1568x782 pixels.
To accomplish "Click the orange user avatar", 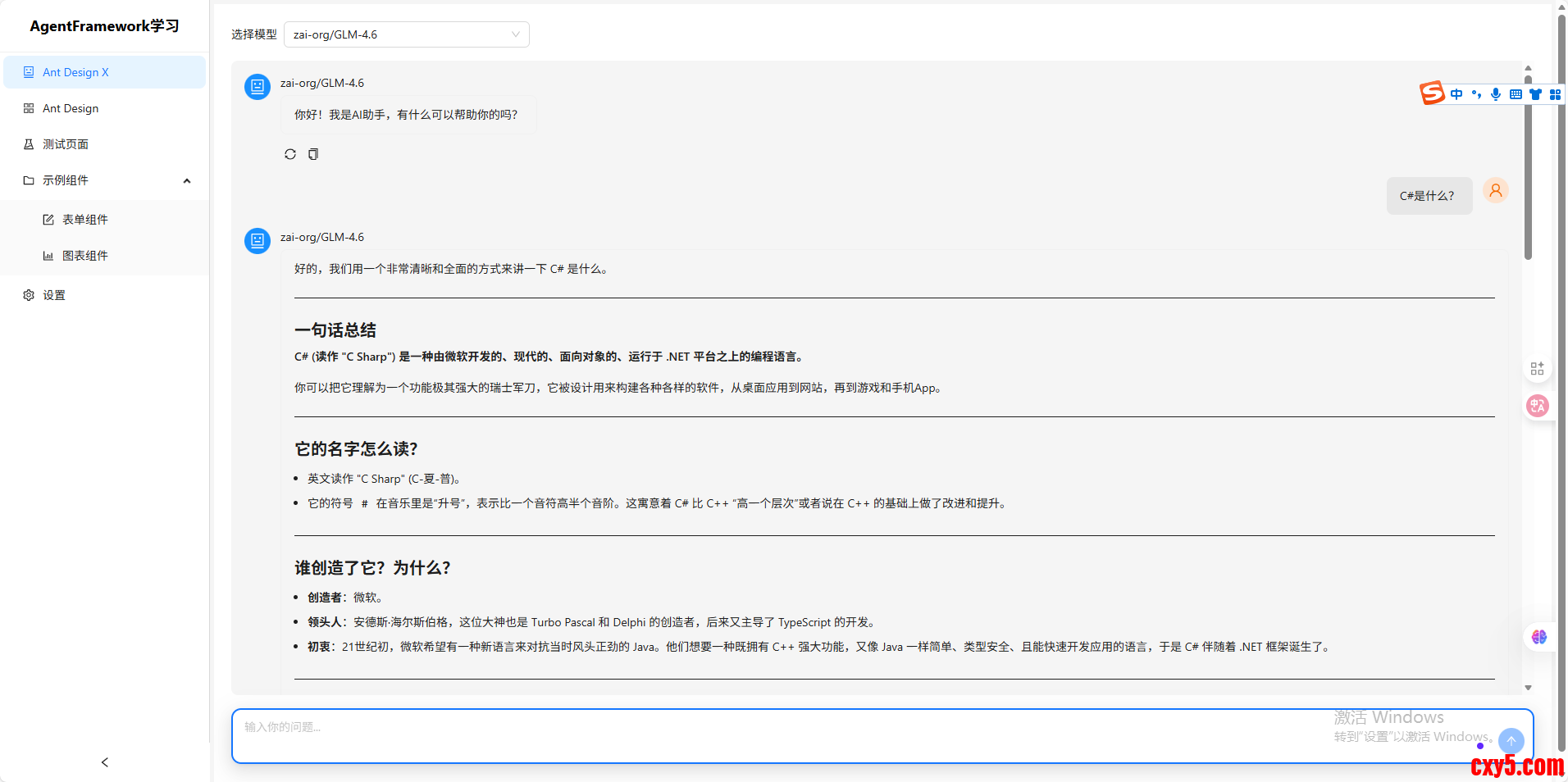I will pos(1496,191).
